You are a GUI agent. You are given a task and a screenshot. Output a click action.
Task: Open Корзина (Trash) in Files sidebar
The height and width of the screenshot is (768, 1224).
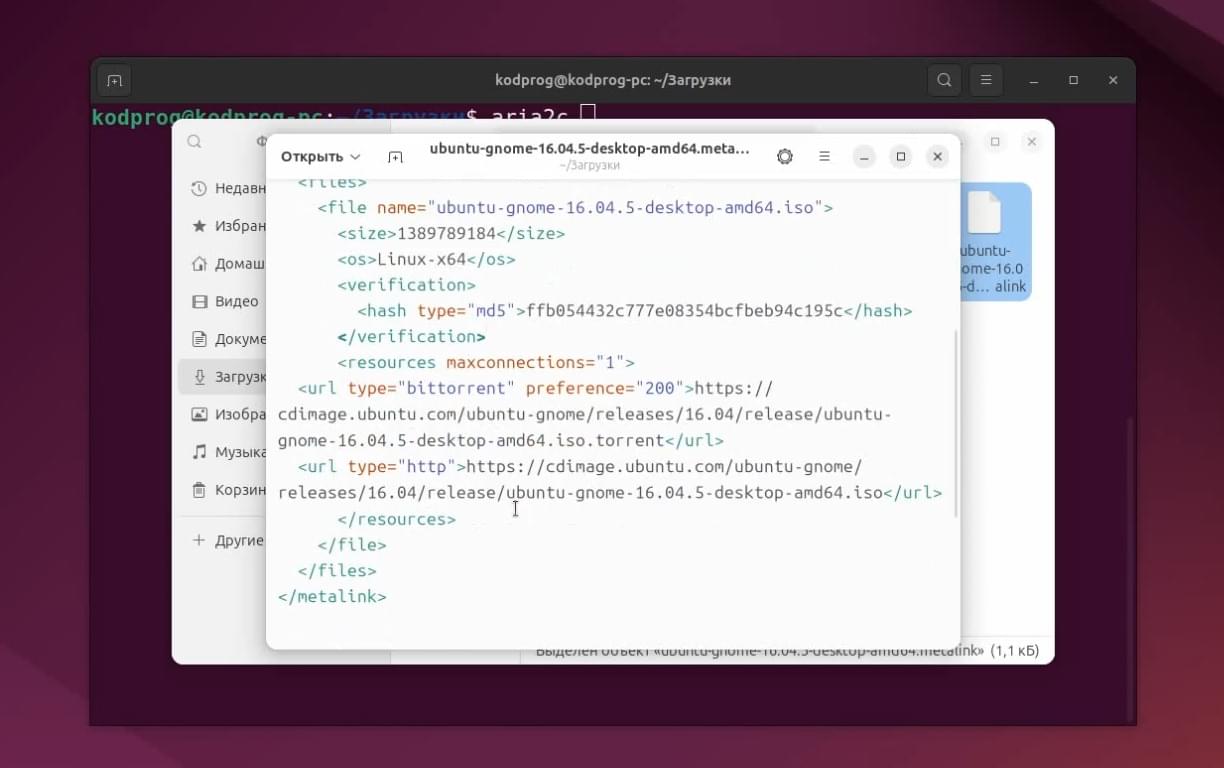[x=228, y=490]
